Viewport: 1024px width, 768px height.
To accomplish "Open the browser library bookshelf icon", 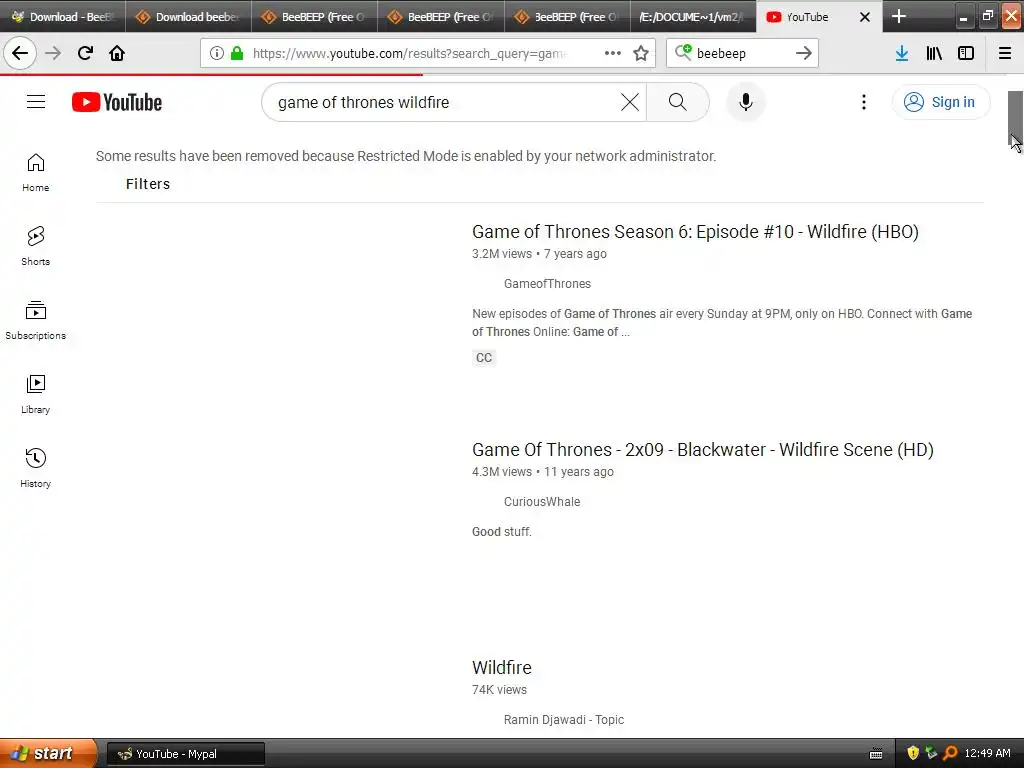I will tap(934, 54).
